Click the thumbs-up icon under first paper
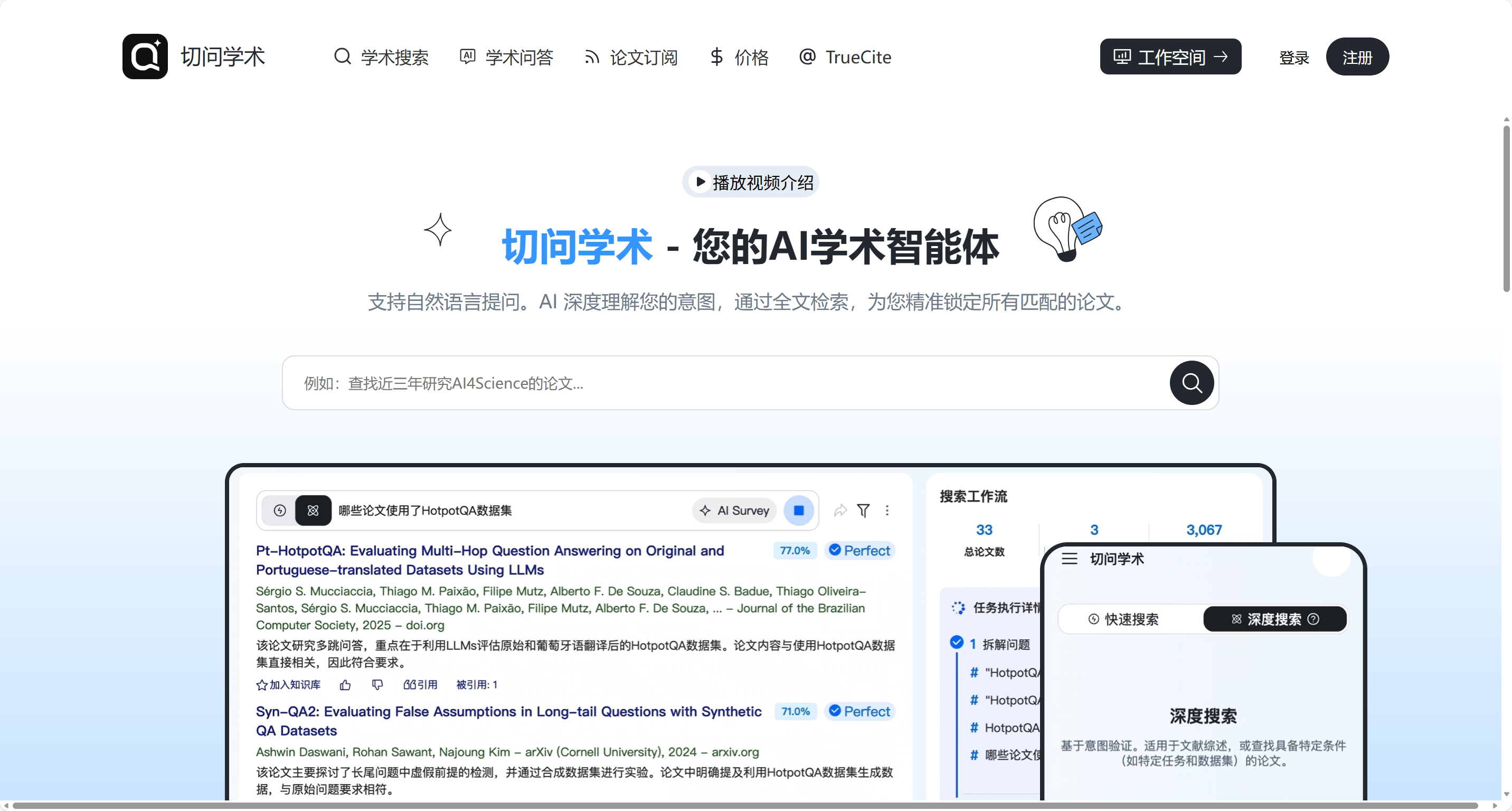1512x811 pixels. pyautogui.click(x=345, y=684)
